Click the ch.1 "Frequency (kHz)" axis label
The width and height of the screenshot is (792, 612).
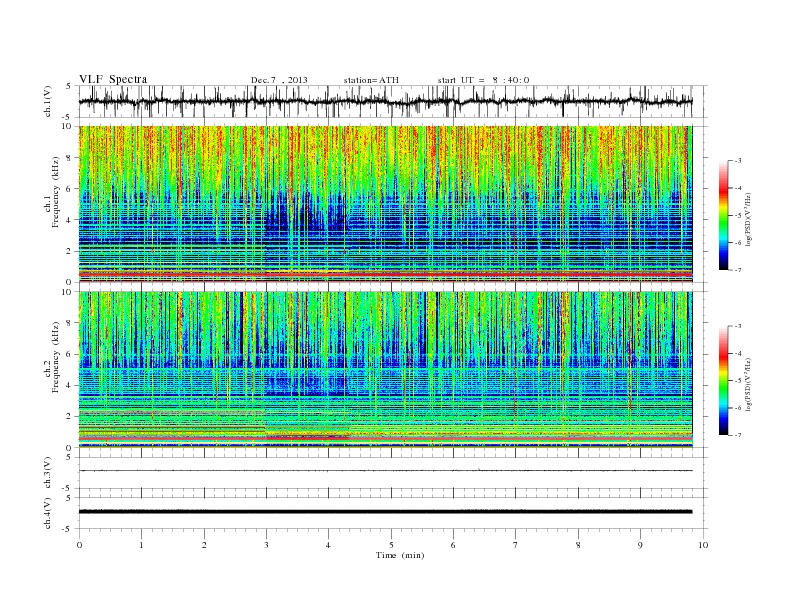tap(56, 192)
